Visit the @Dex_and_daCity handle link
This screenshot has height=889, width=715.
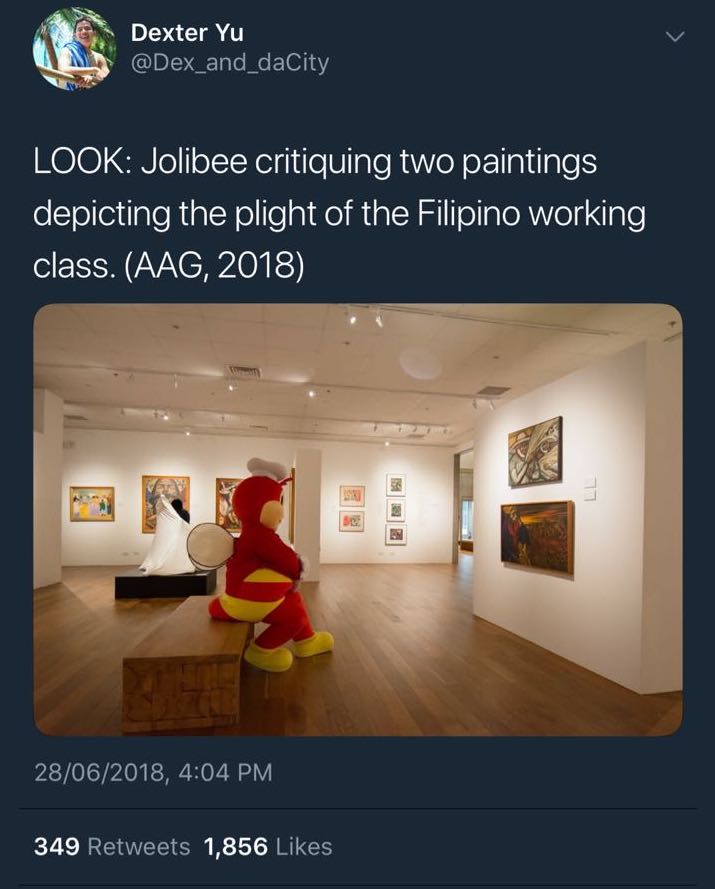(x=230, y=62)
